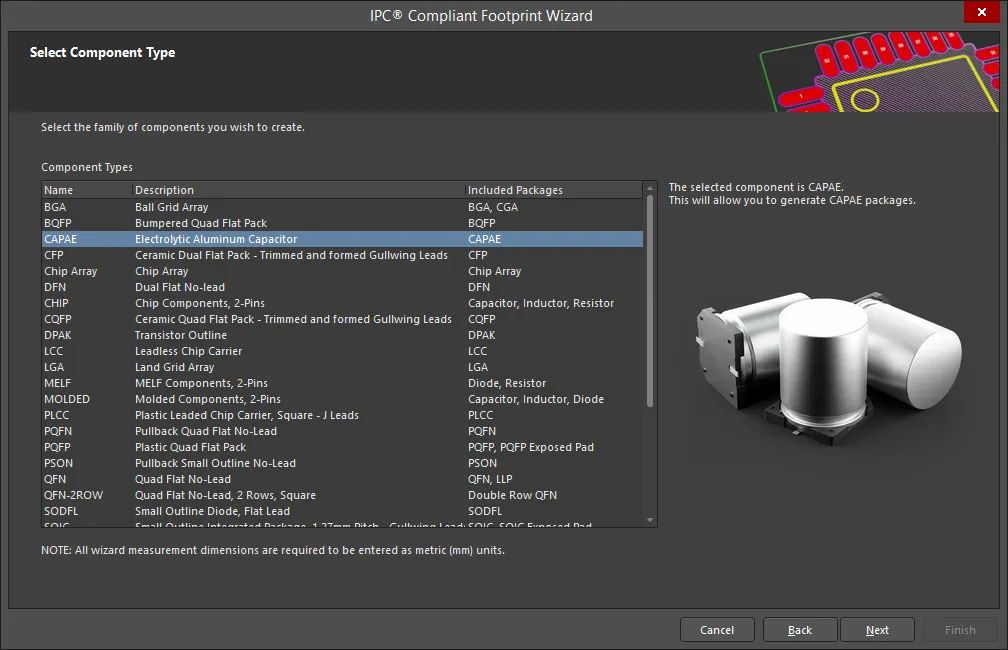1008x650 pixels.
Task: Select the CFP component type
Action: pos(343,255)
